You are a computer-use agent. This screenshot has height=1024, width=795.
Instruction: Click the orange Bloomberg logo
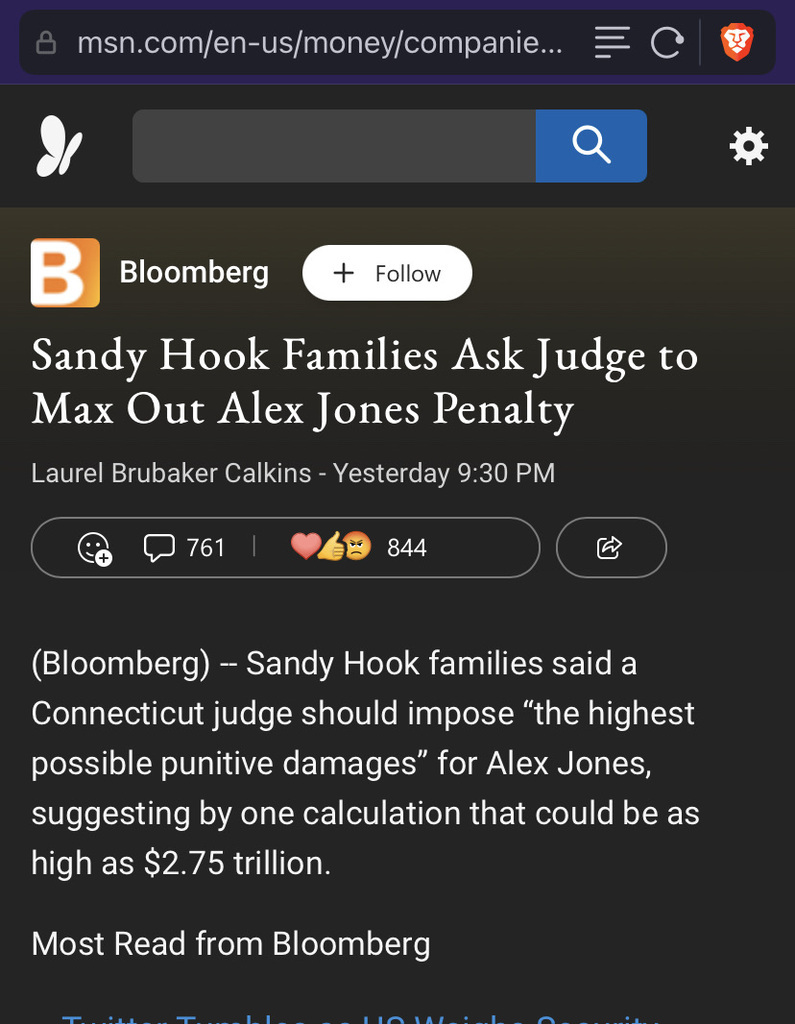[x=65, y=272]
